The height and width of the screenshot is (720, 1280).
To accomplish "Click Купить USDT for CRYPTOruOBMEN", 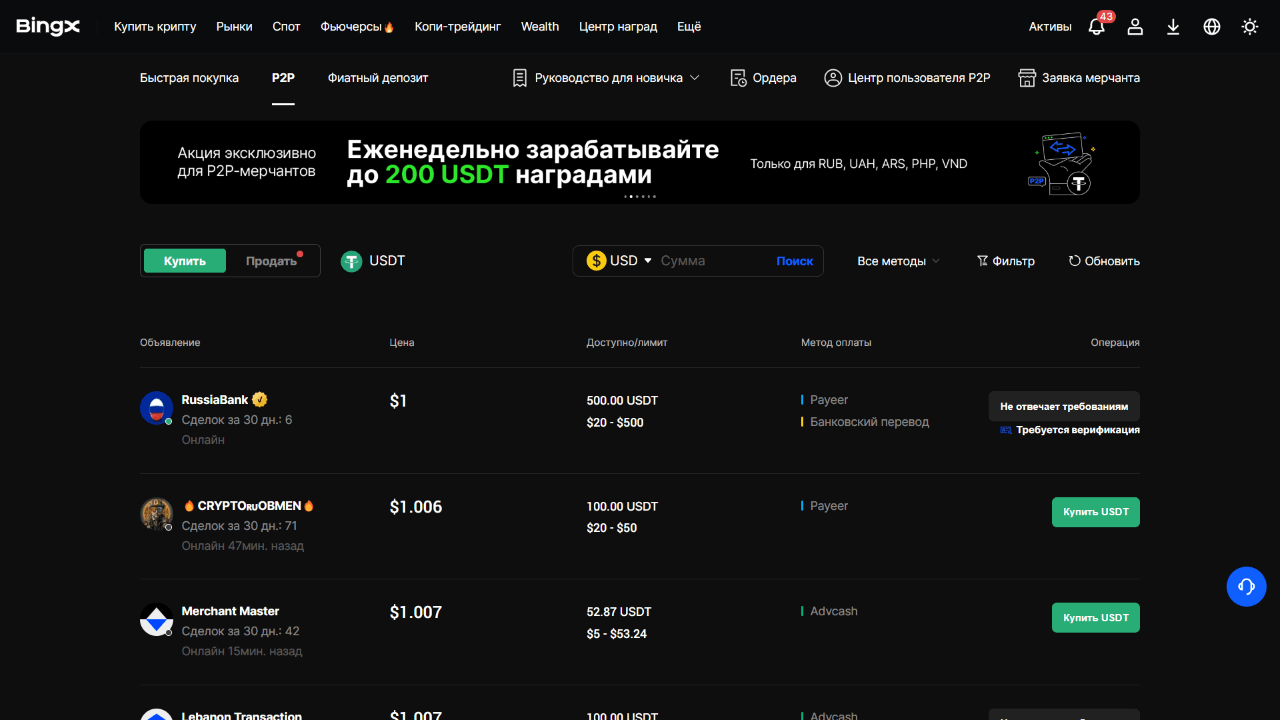I will coord(1095,512).
